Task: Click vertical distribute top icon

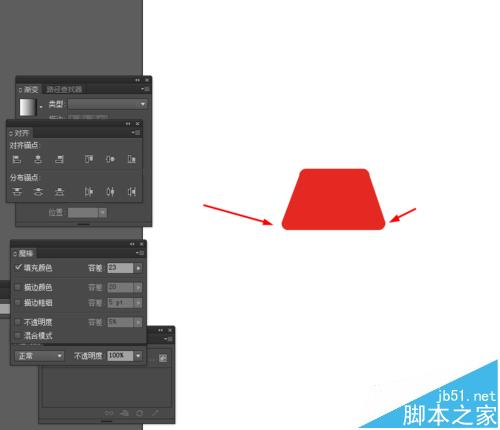Action: point(17,191)
